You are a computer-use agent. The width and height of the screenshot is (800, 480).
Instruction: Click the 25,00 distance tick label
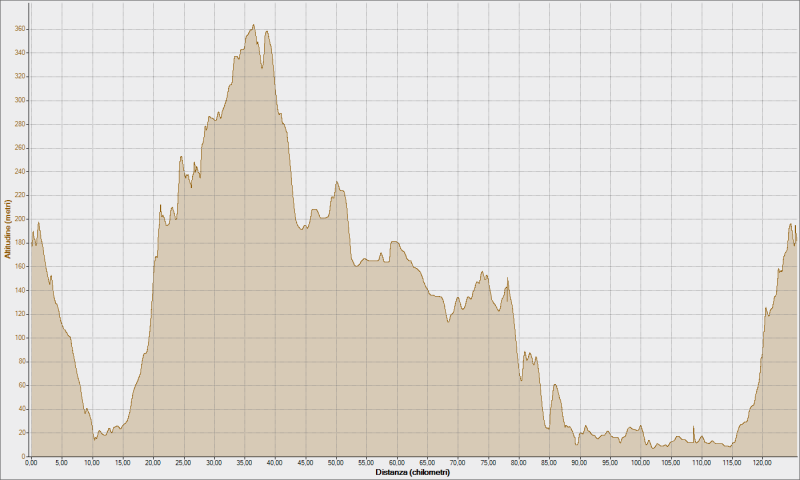[183, 463]
